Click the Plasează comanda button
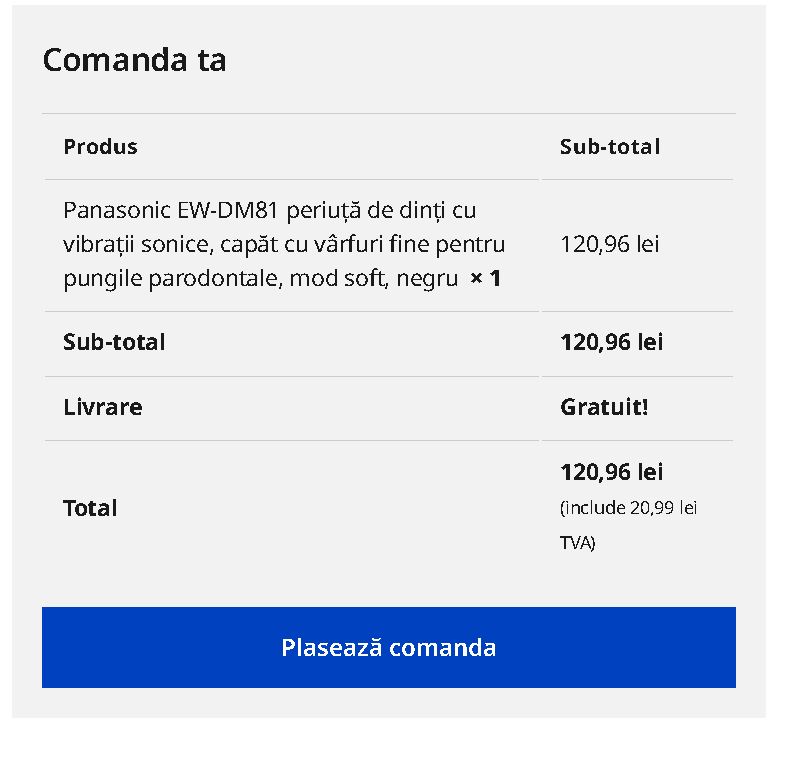800x758 pixels. point(389,647)
